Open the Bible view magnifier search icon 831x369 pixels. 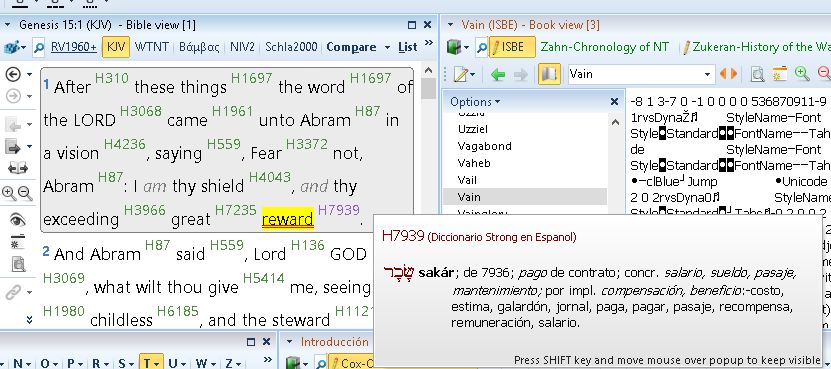pos(38,47)
